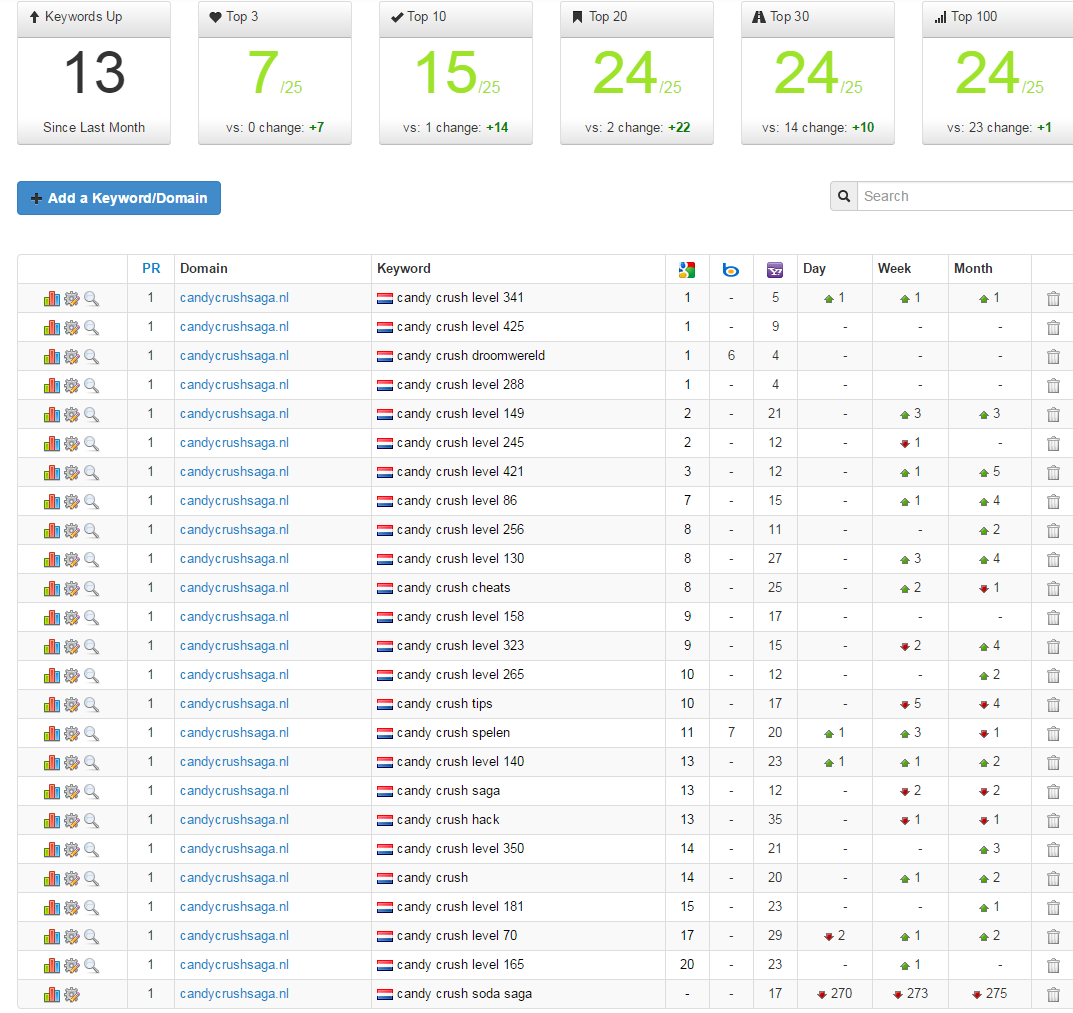The height and width of the screenshot is (1013, 1073).
Task: Open chart icon for candy crush level 86
Action: [x=51, y=502]
